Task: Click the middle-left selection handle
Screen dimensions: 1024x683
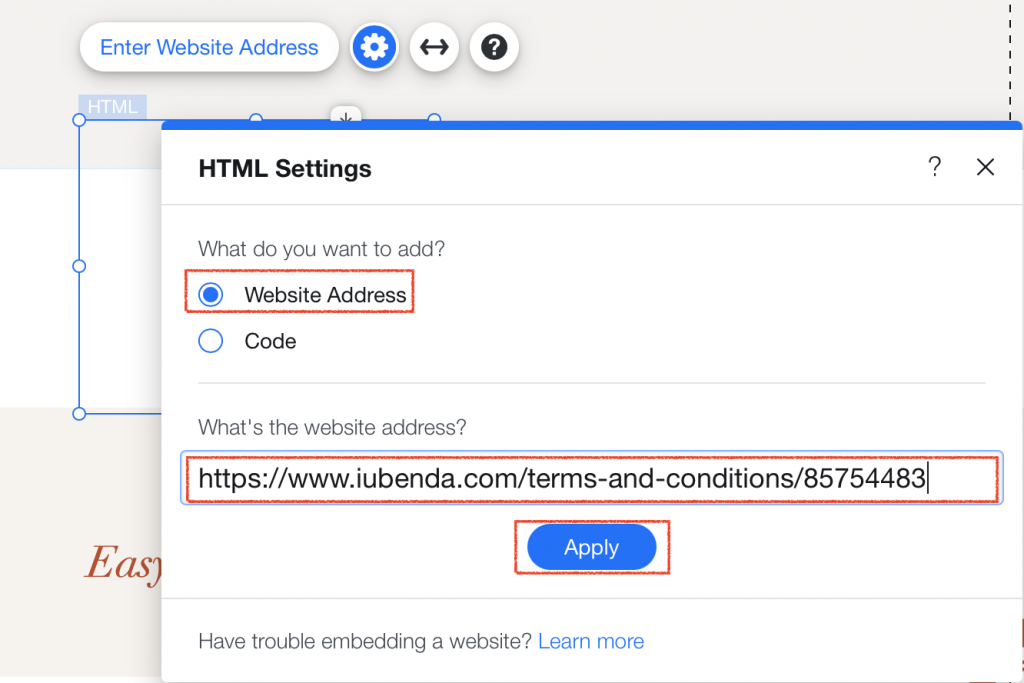Action: (x=78, y=266)
